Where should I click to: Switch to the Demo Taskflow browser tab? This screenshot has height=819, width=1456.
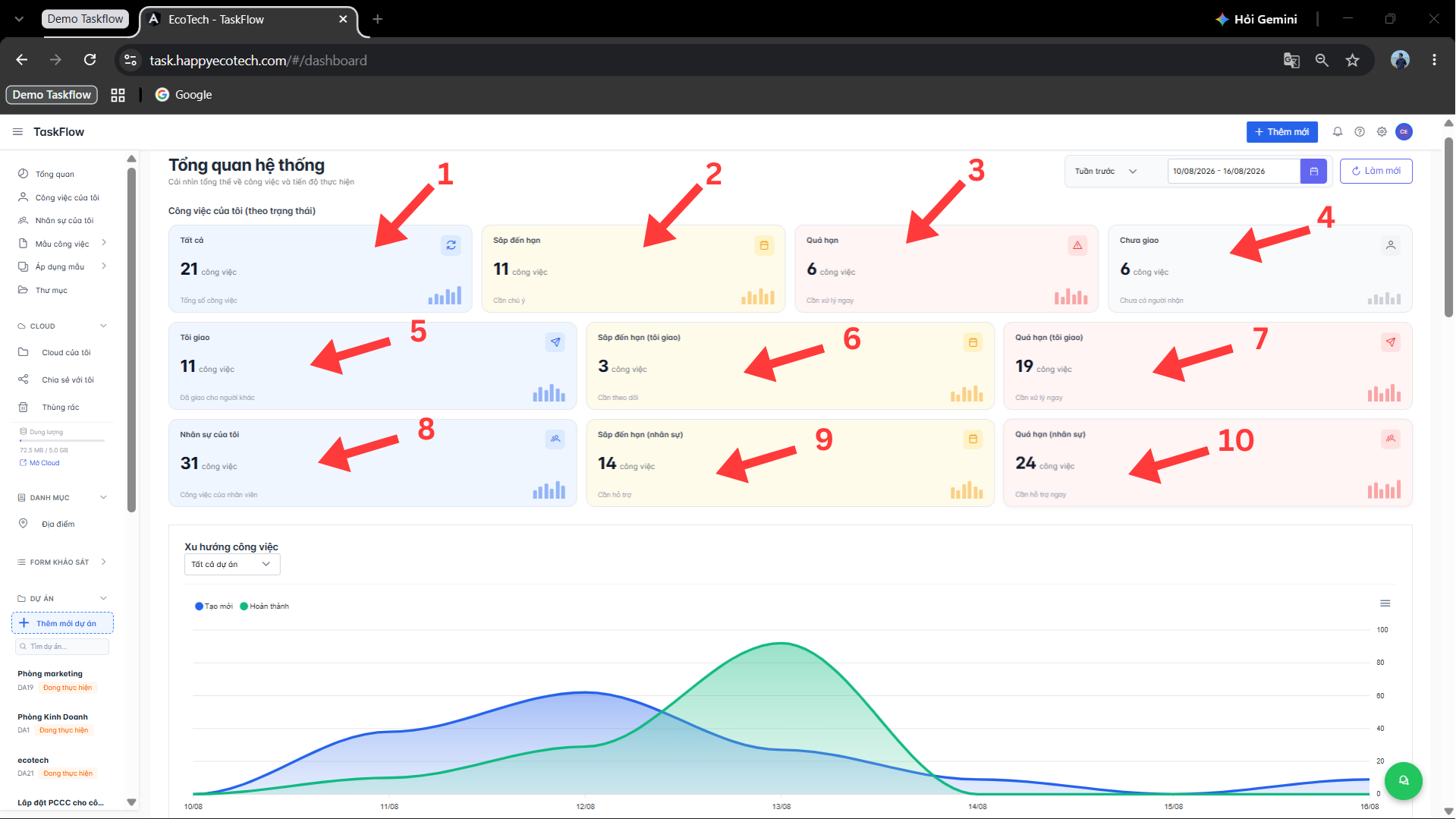[x=85, y=19]
